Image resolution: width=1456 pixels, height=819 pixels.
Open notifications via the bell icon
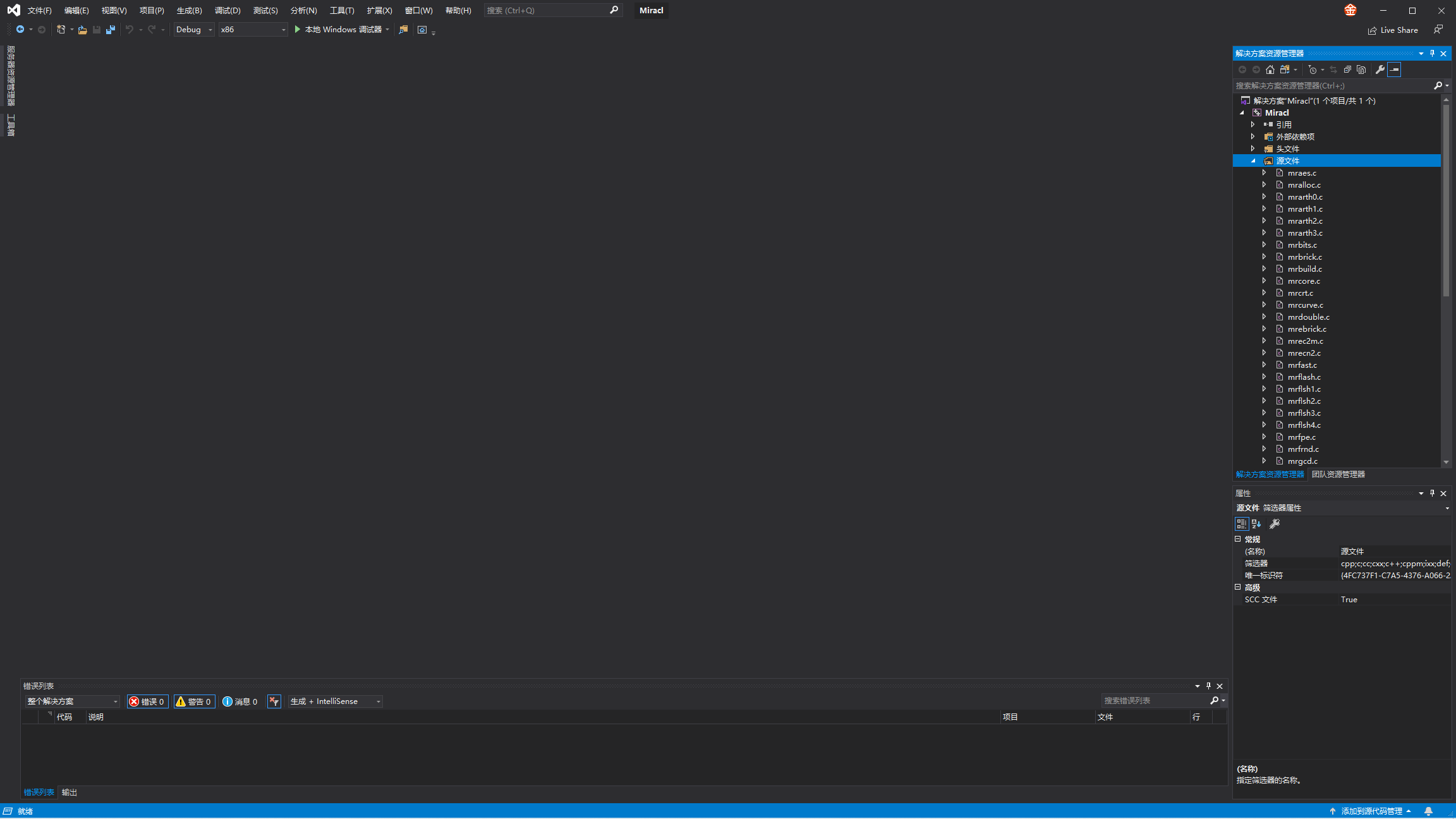(x=1429, y=811)
